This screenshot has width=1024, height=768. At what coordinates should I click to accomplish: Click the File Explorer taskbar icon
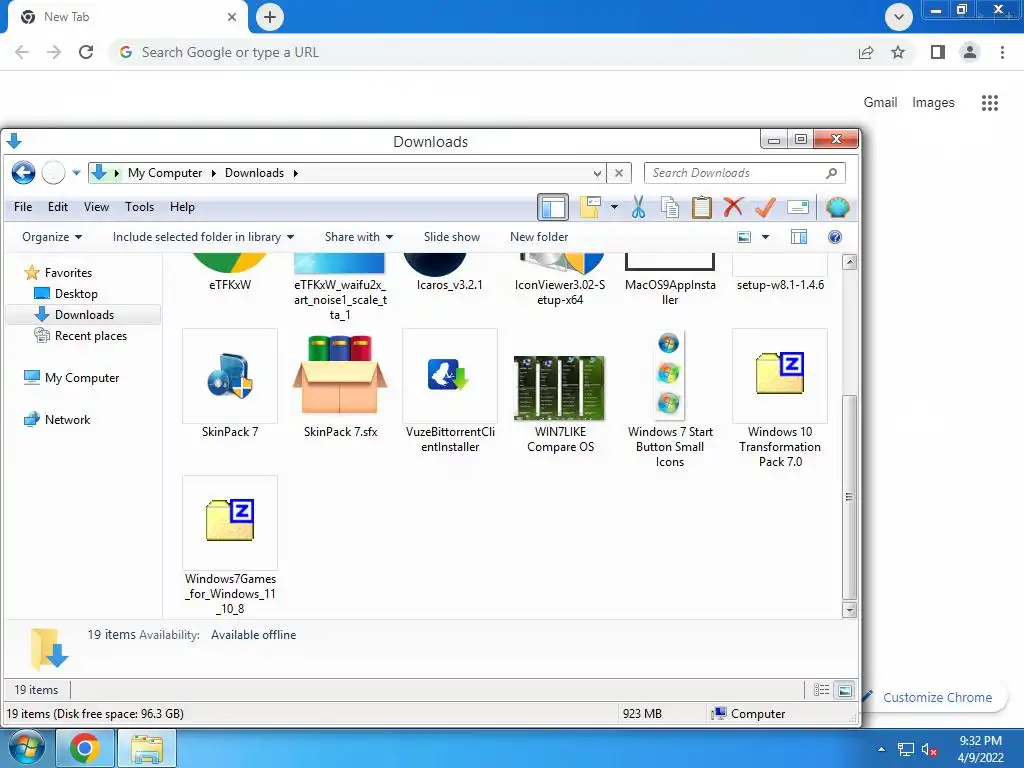147,748
